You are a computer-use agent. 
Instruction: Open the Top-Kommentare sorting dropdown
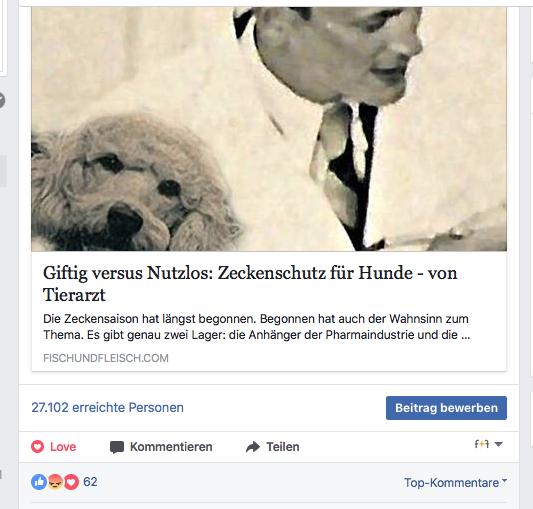click(x=455, y=482)
